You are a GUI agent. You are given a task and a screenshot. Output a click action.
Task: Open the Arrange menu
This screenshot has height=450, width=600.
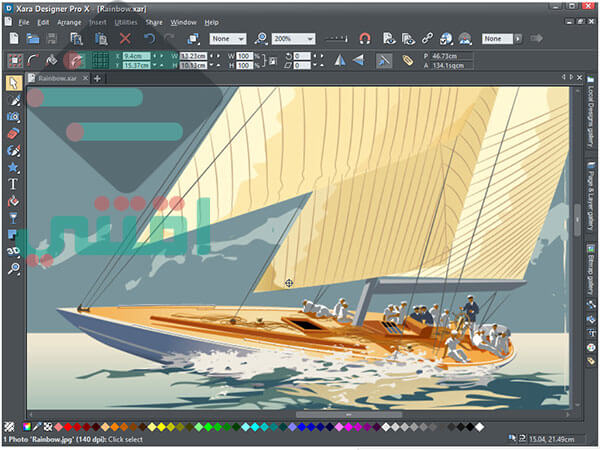[x=69, y=22]
